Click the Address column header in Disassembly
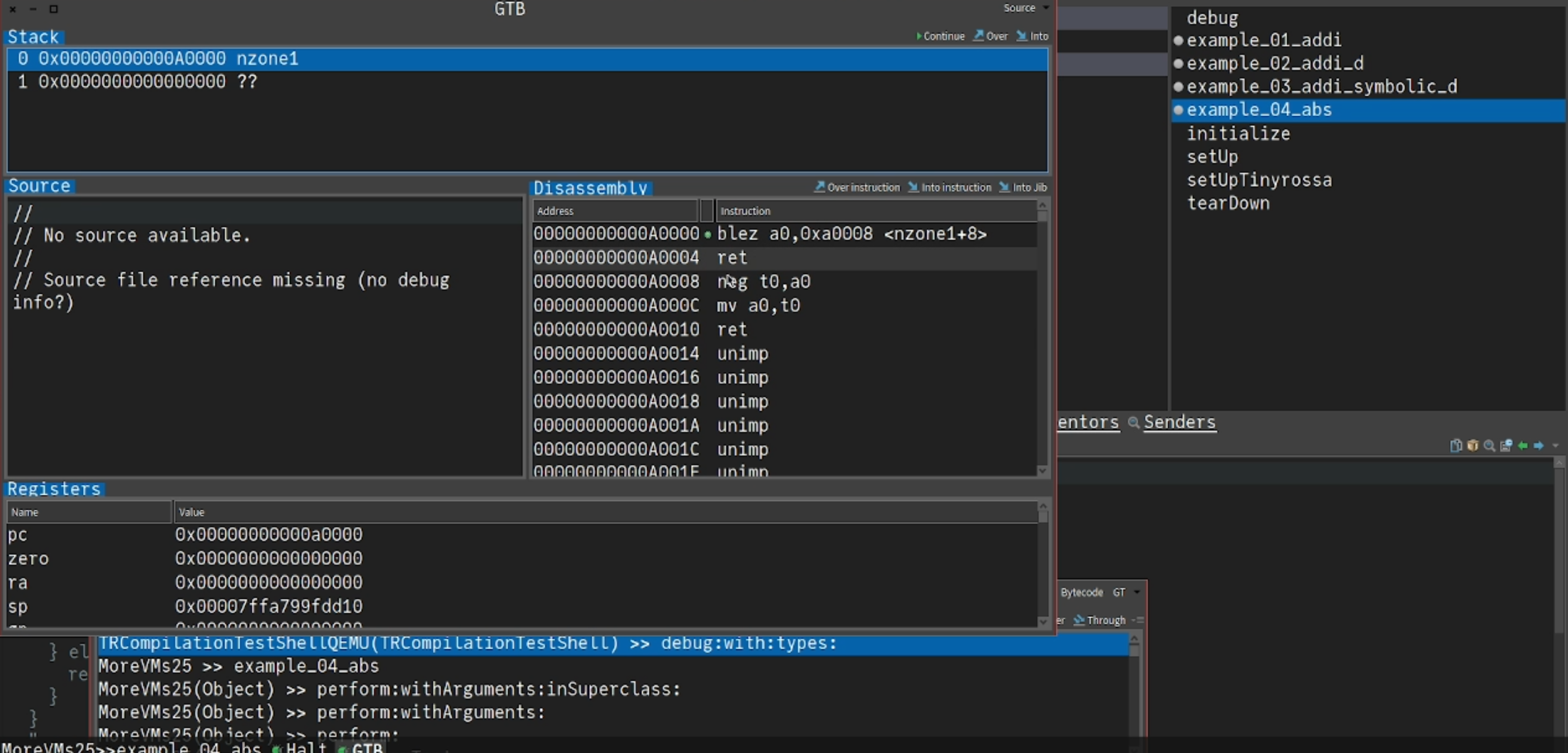This screenshot has height=753, width=1568. [x=615, y=211]
